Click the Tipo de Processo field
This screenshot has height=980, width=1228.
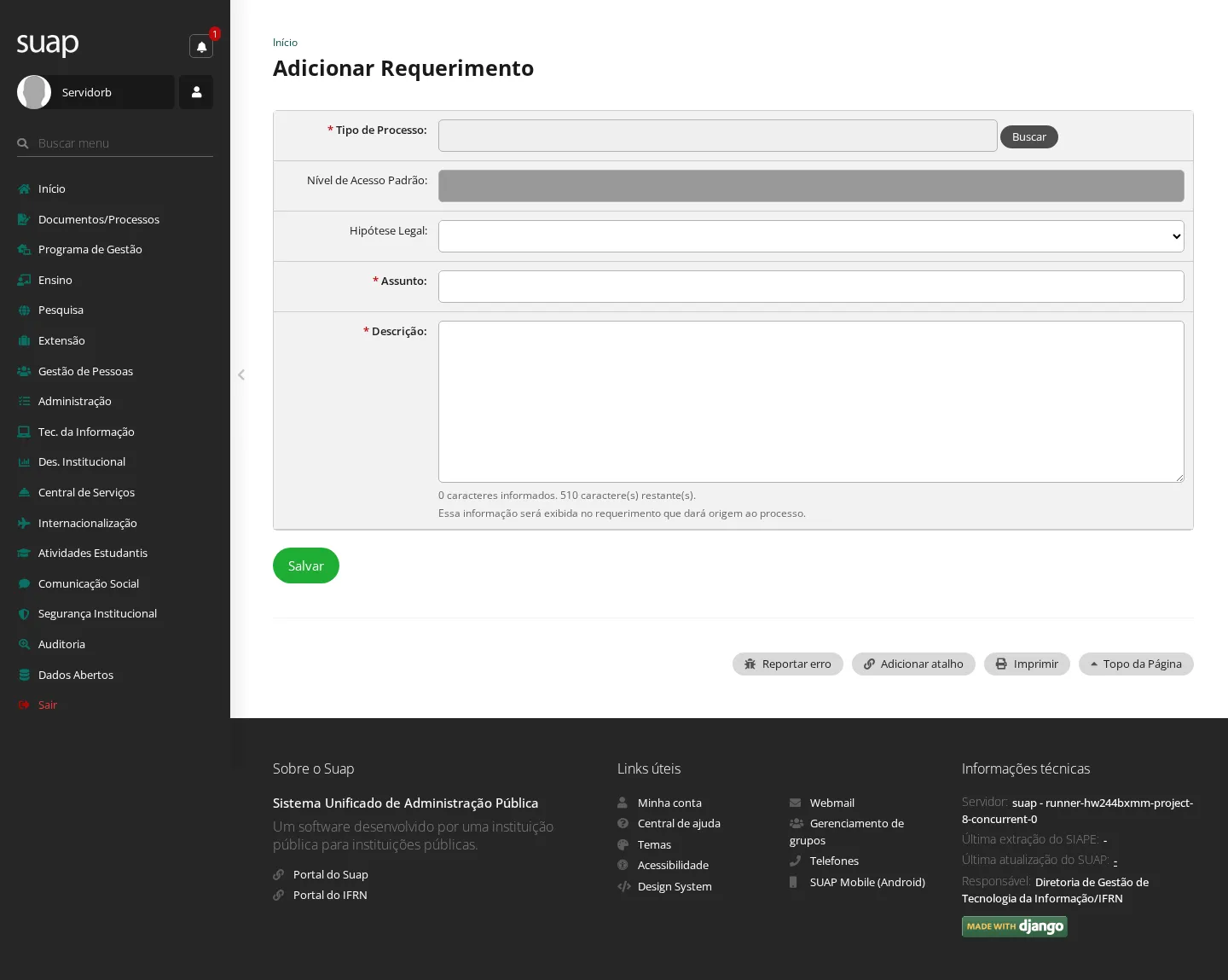(718, 136)
